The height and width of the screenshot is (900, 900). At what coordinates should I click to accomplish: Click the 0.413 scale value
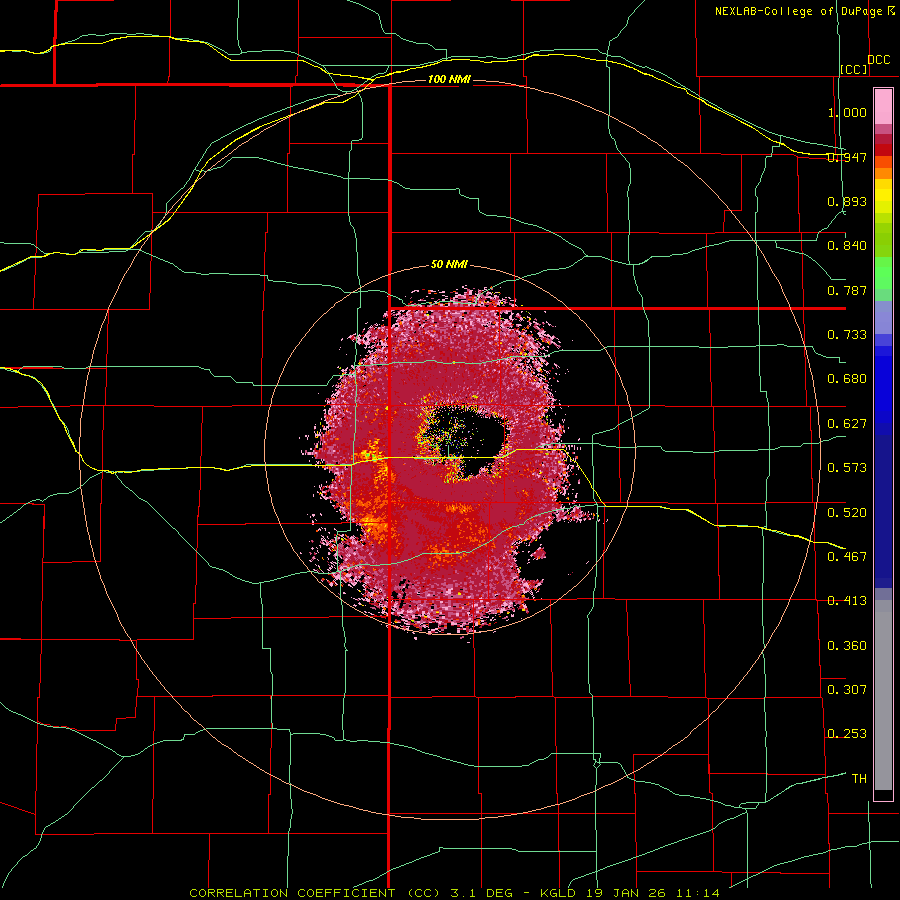(x=847, y=601)
